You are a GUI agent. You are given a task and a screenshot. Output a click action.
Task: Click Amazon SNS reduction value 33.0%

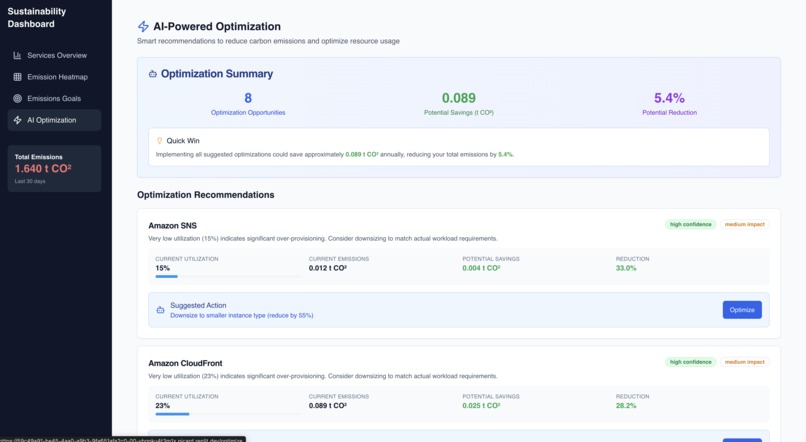pos(626,268)
